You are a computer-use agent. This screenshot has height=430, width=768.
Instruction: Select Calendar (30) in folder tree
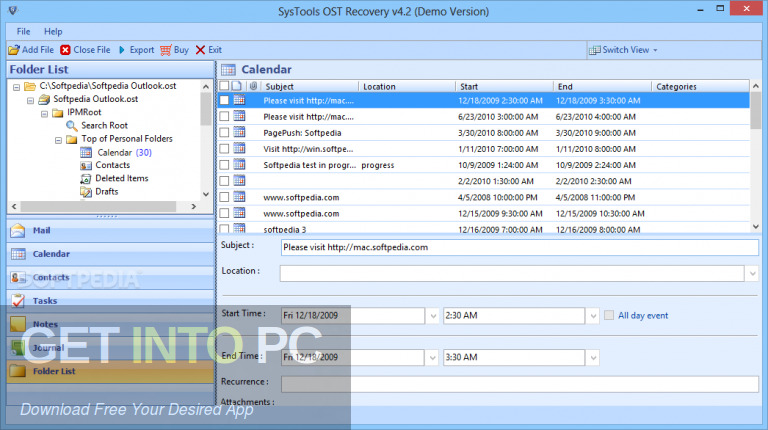click(124, 153)
